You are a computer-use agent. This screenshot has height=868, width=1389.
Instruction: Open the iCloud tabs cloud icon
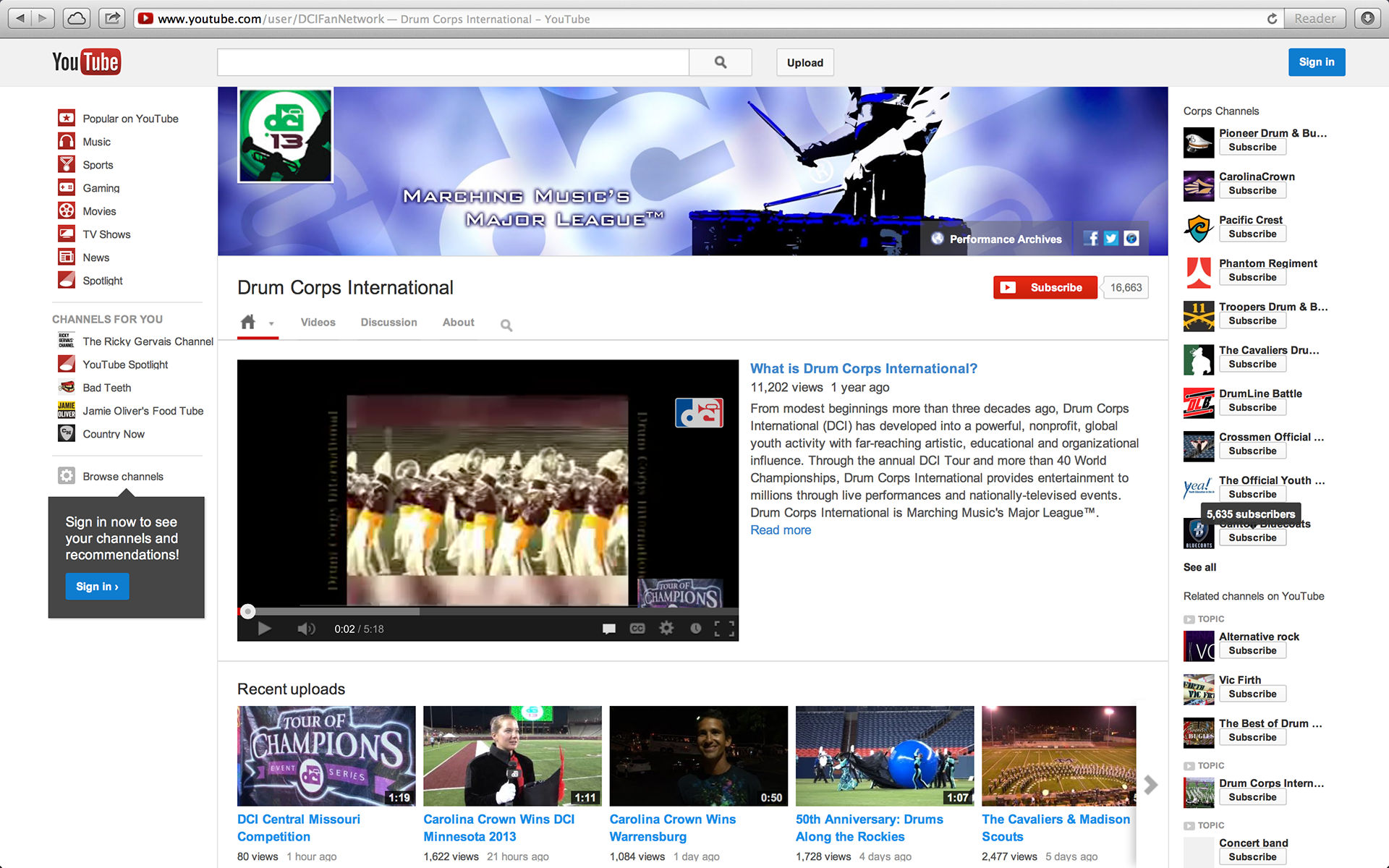coord(77,18)
